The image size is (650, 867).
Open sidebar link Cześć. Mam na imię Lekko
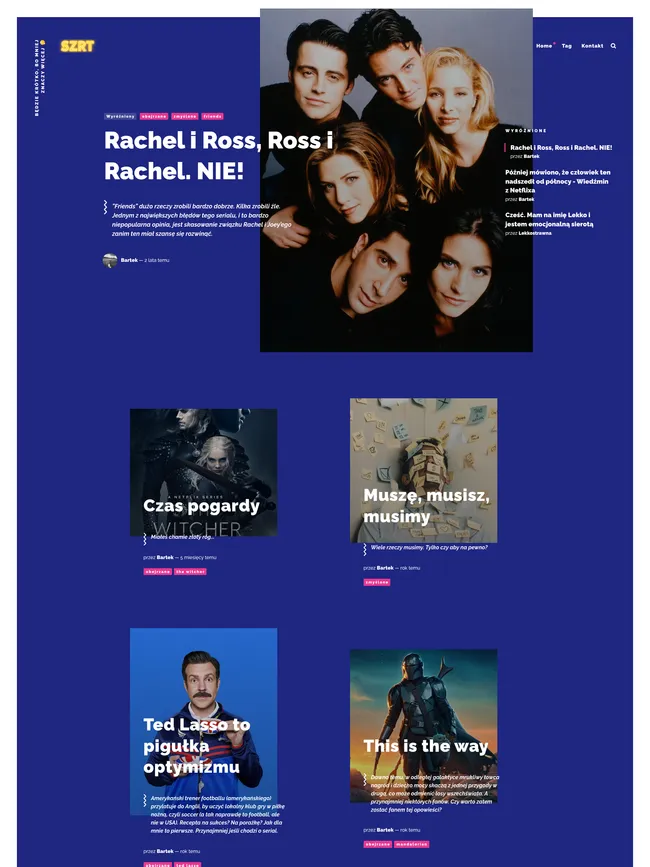coord(549,220)
